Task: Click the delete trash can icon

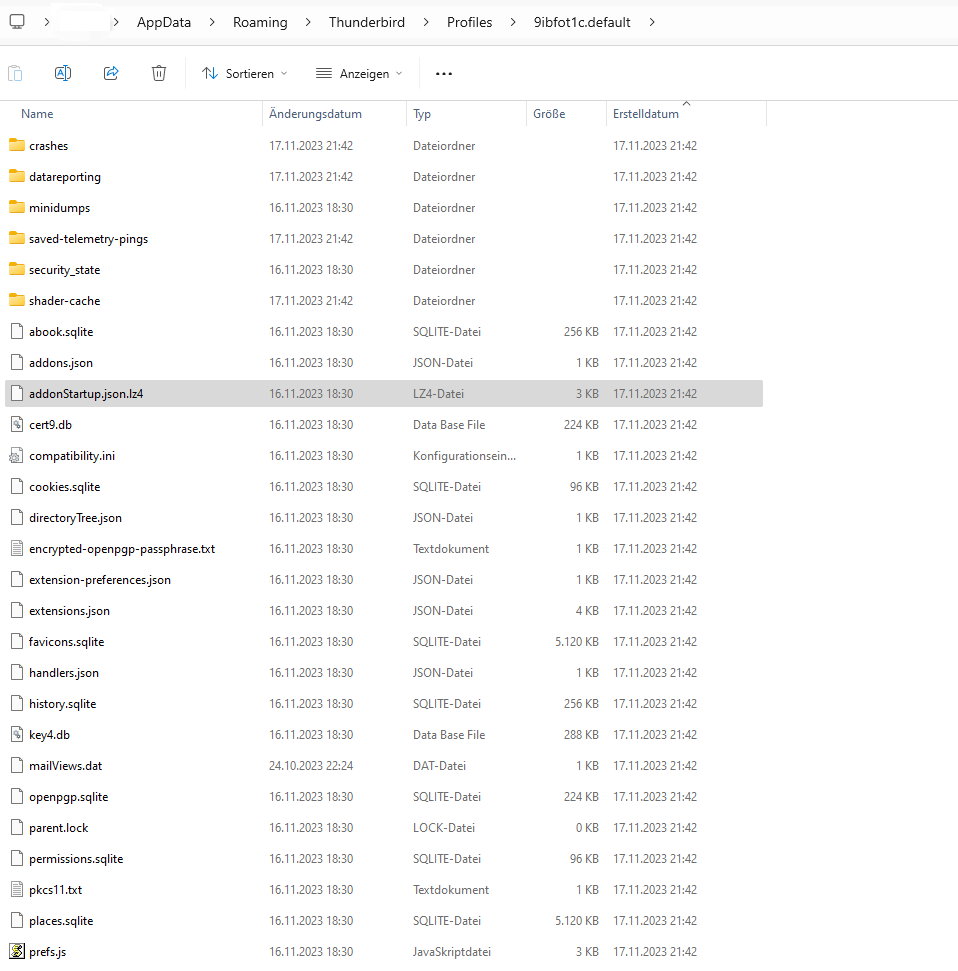Action: click(159, 73)
